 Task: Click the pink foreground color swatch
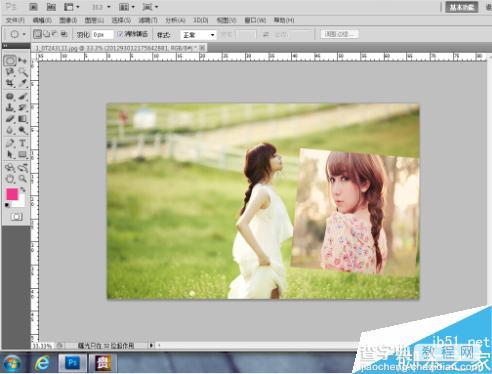pos(12,194)
